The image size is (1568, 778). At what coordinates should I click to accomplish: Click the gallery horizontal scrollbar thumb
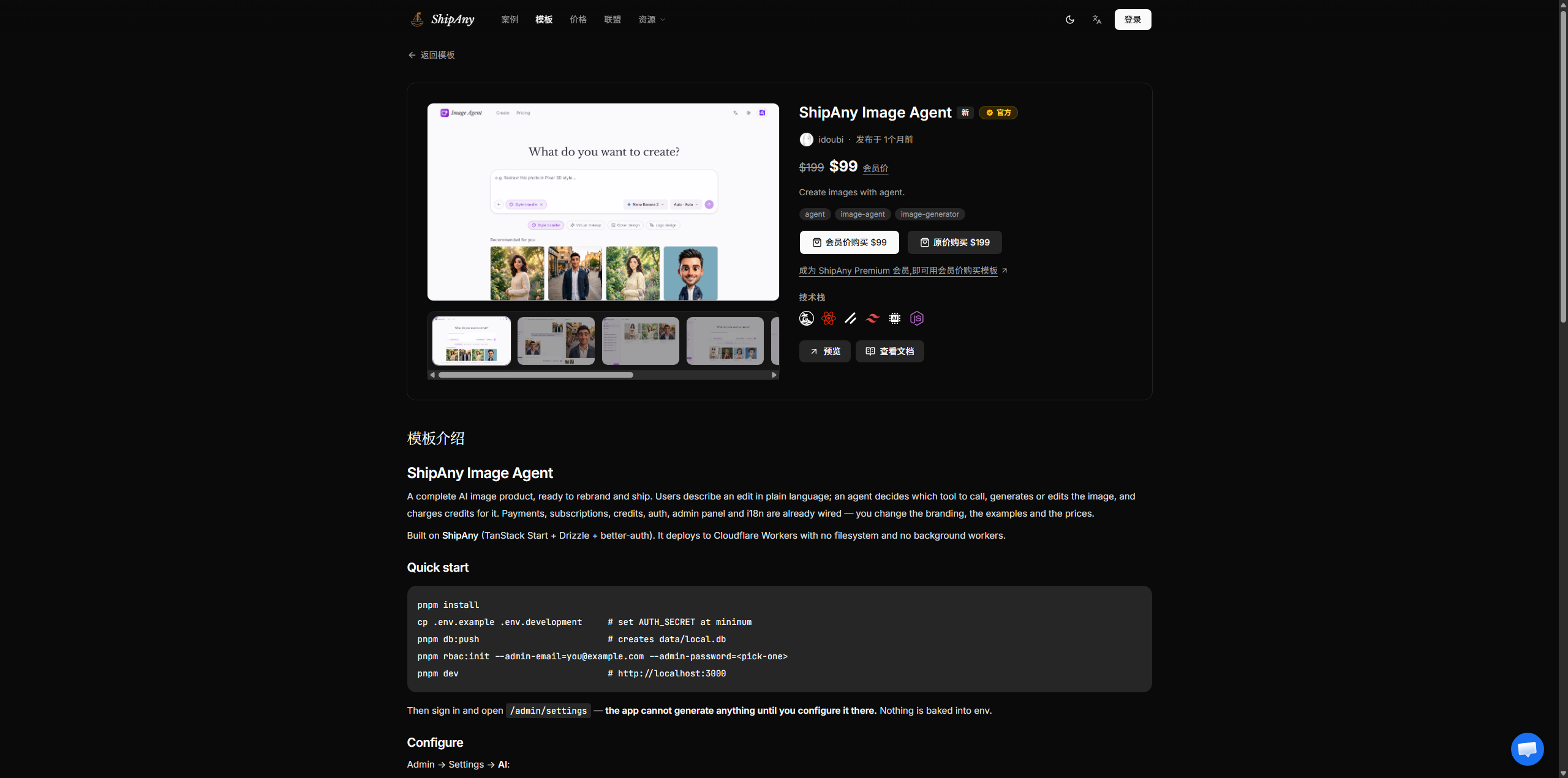pyautogui.click(x=536, y=375)
